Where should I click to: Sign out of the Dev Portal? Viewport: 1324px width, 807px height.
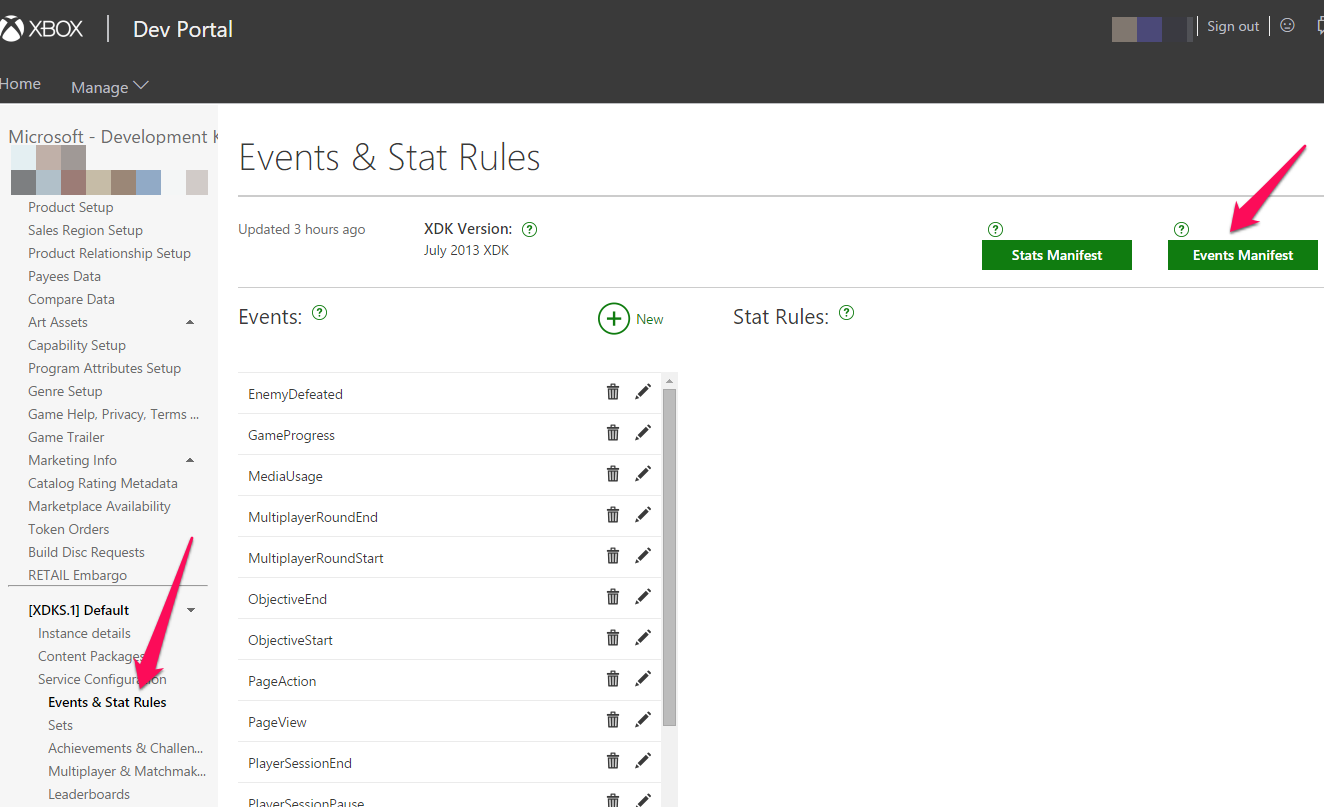(x=1233, y=26)
